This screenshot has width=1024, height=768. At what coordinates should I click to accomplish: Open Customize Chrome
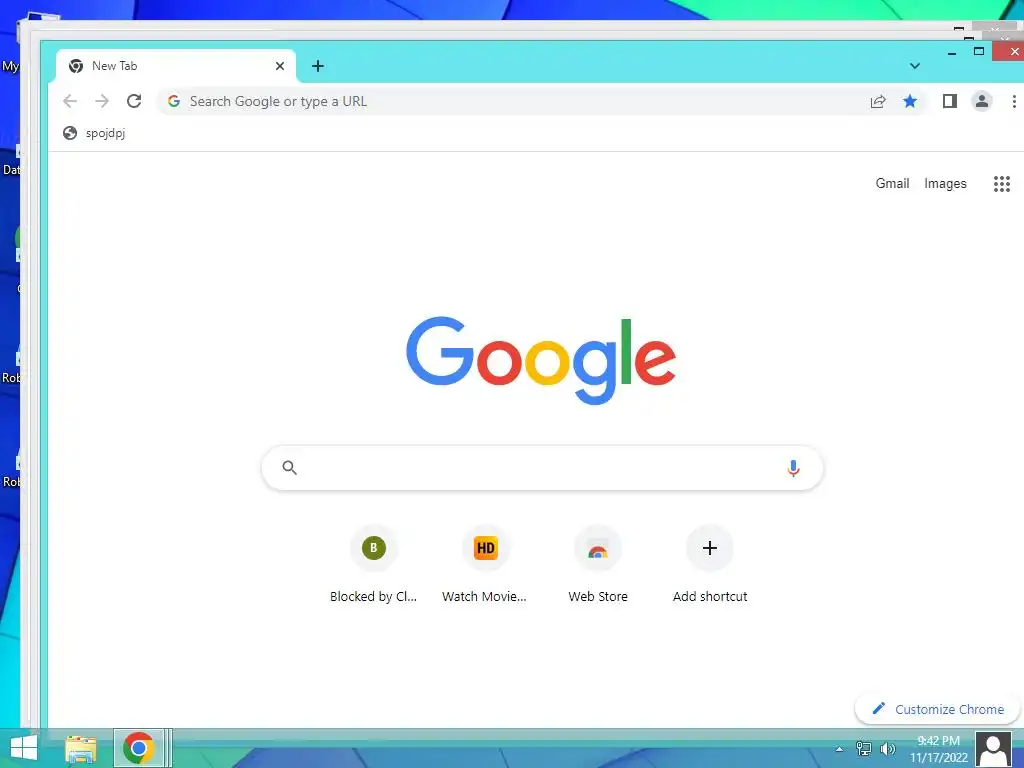point(938,709)
